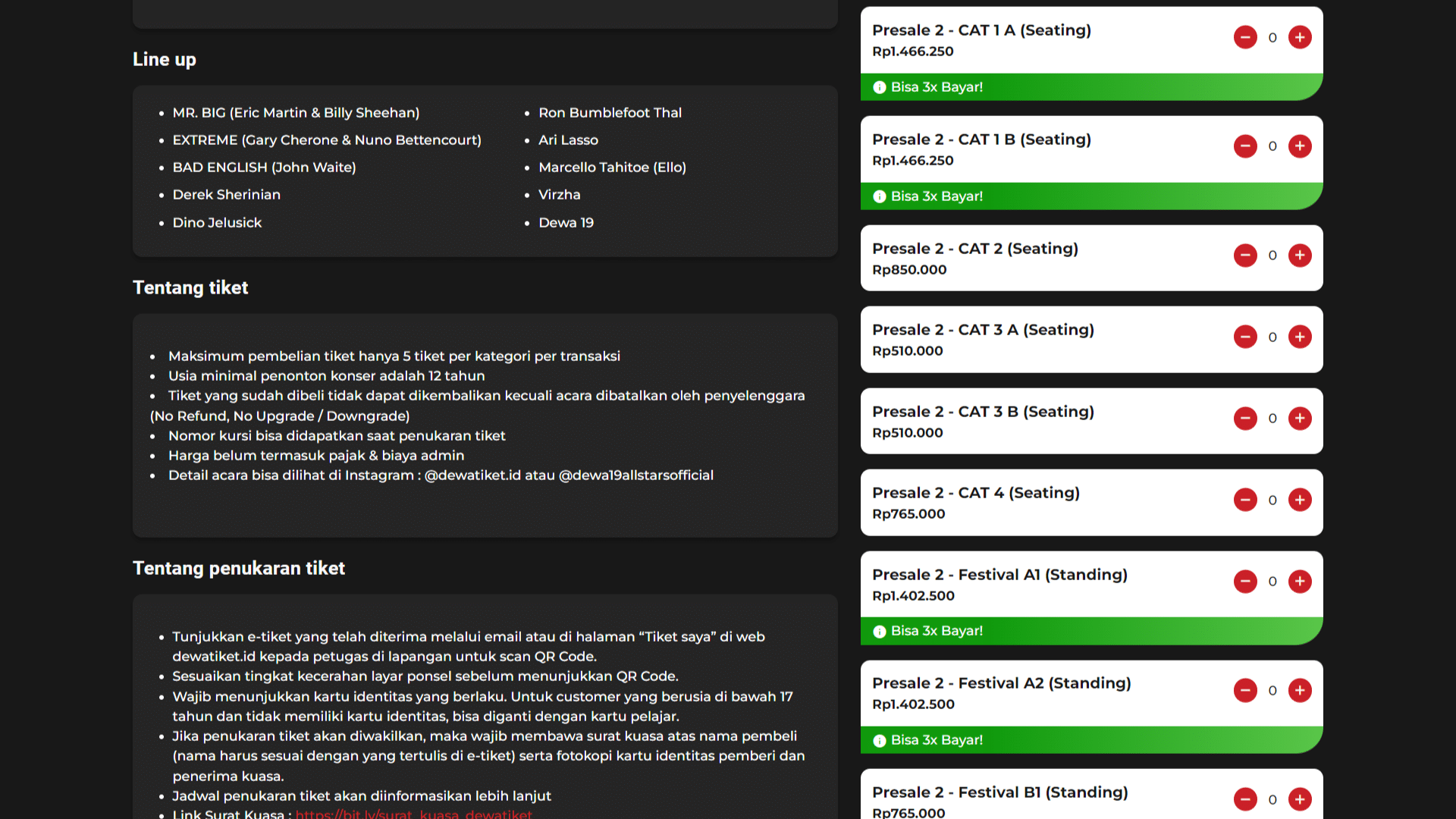Click plus for Festival B1 Standing

(x=1300, y=799)
